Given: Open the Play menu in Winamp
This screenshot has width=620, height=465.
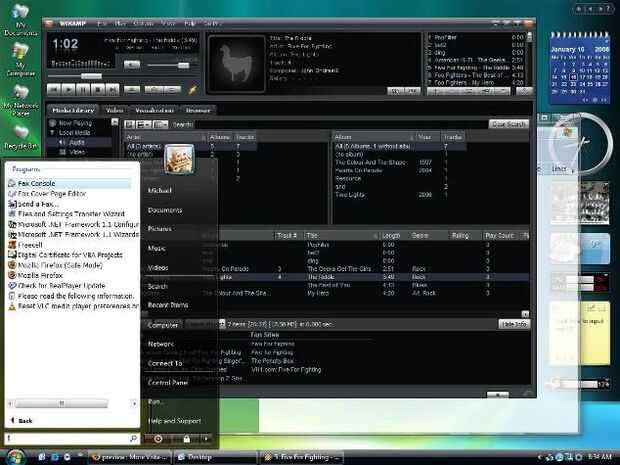Looking at the screenshot, I should tap(120, 24).
